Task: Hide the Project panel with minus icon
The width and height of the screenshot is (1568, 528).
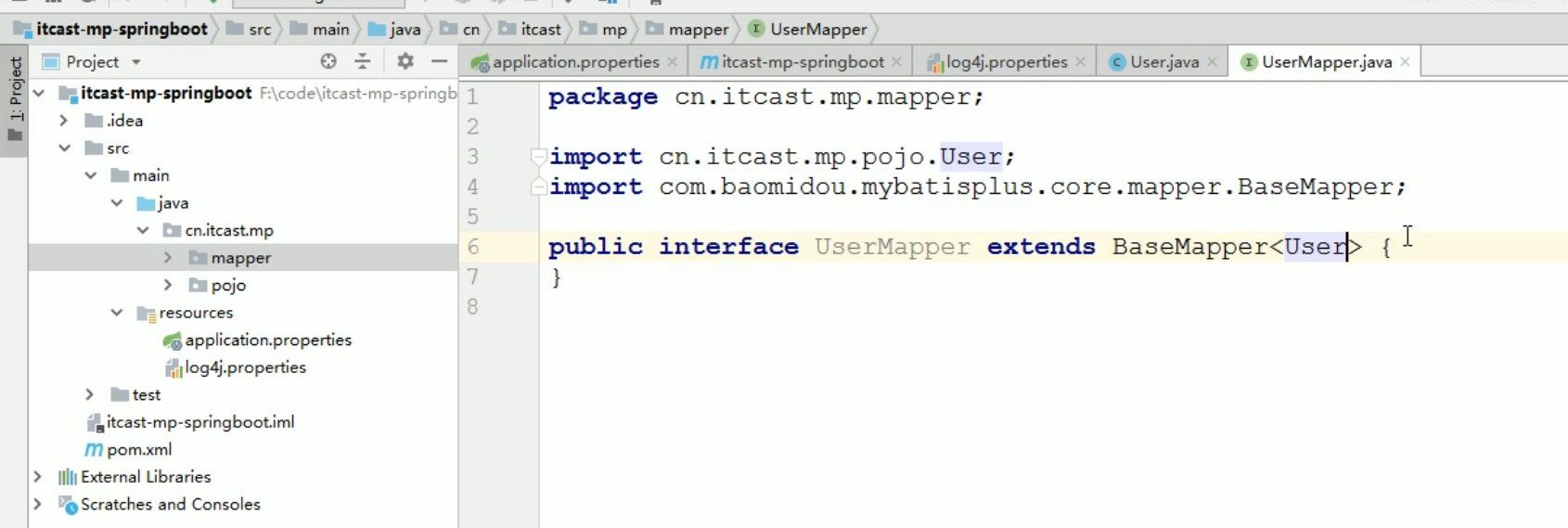Action: pos(440,61)
